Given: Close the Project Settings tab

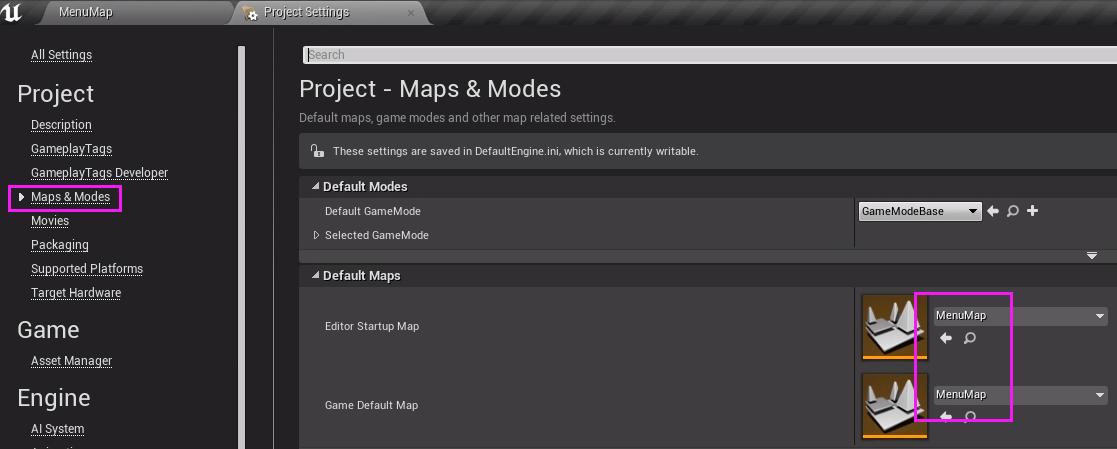Looking at the screenshot, I should [410, 13].
